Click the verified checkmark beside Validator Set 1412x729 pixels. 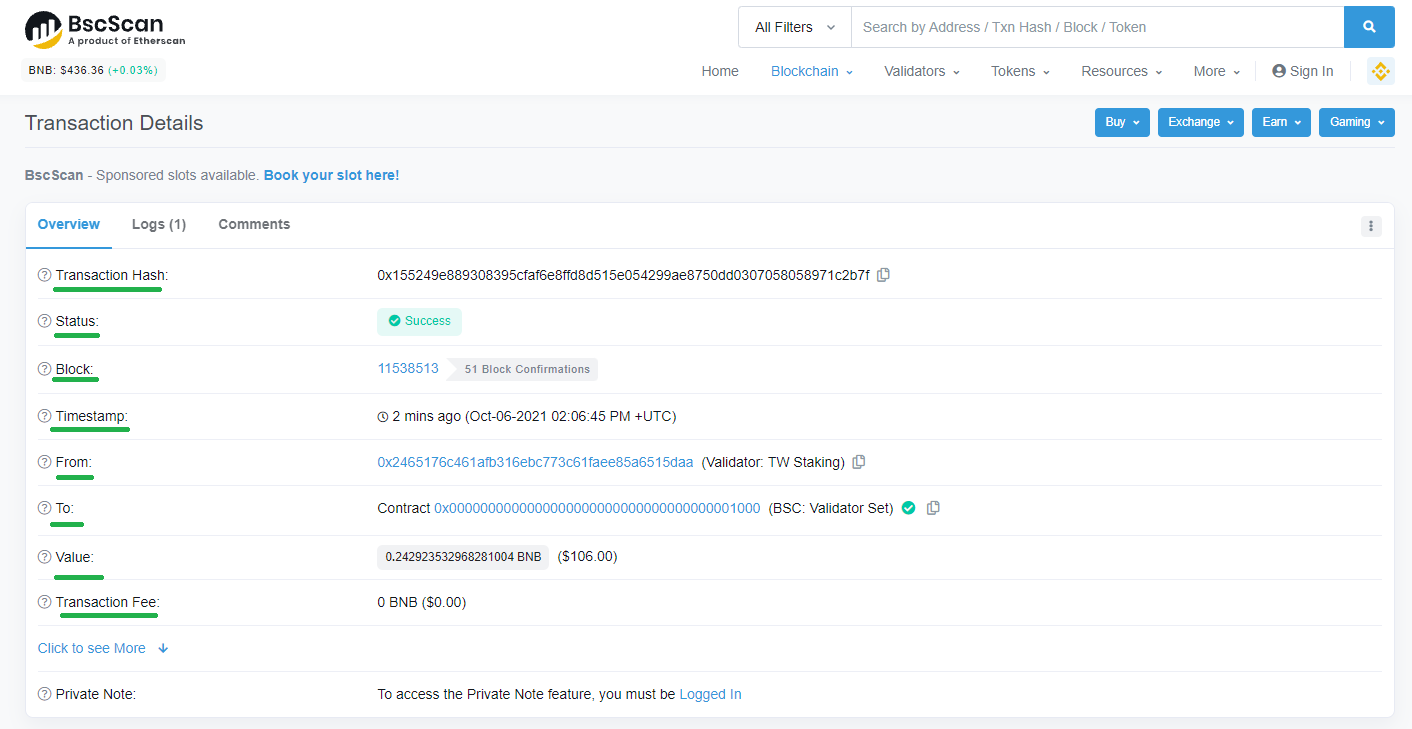(908, 508)
